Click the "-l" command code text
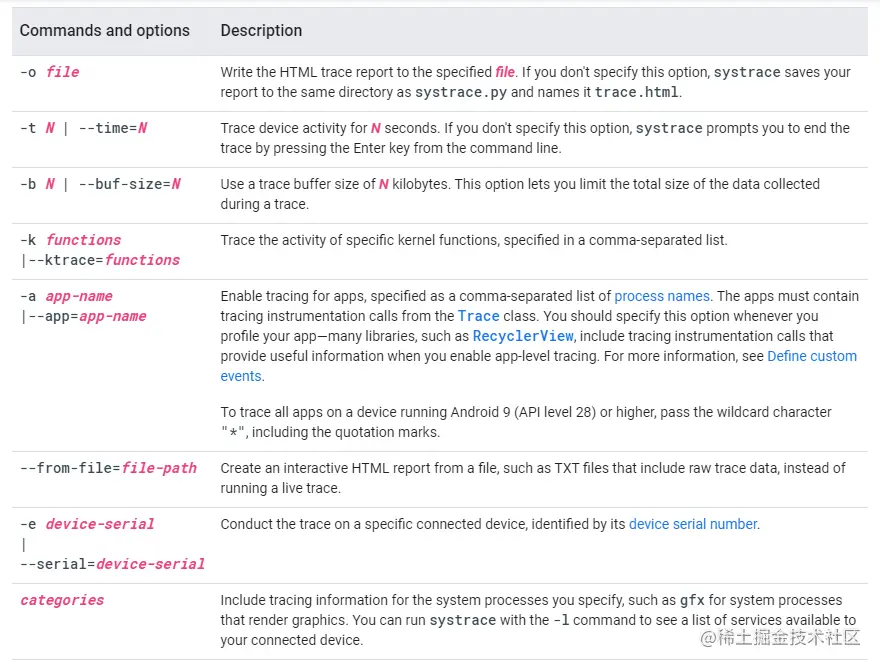 click(564, 620)
